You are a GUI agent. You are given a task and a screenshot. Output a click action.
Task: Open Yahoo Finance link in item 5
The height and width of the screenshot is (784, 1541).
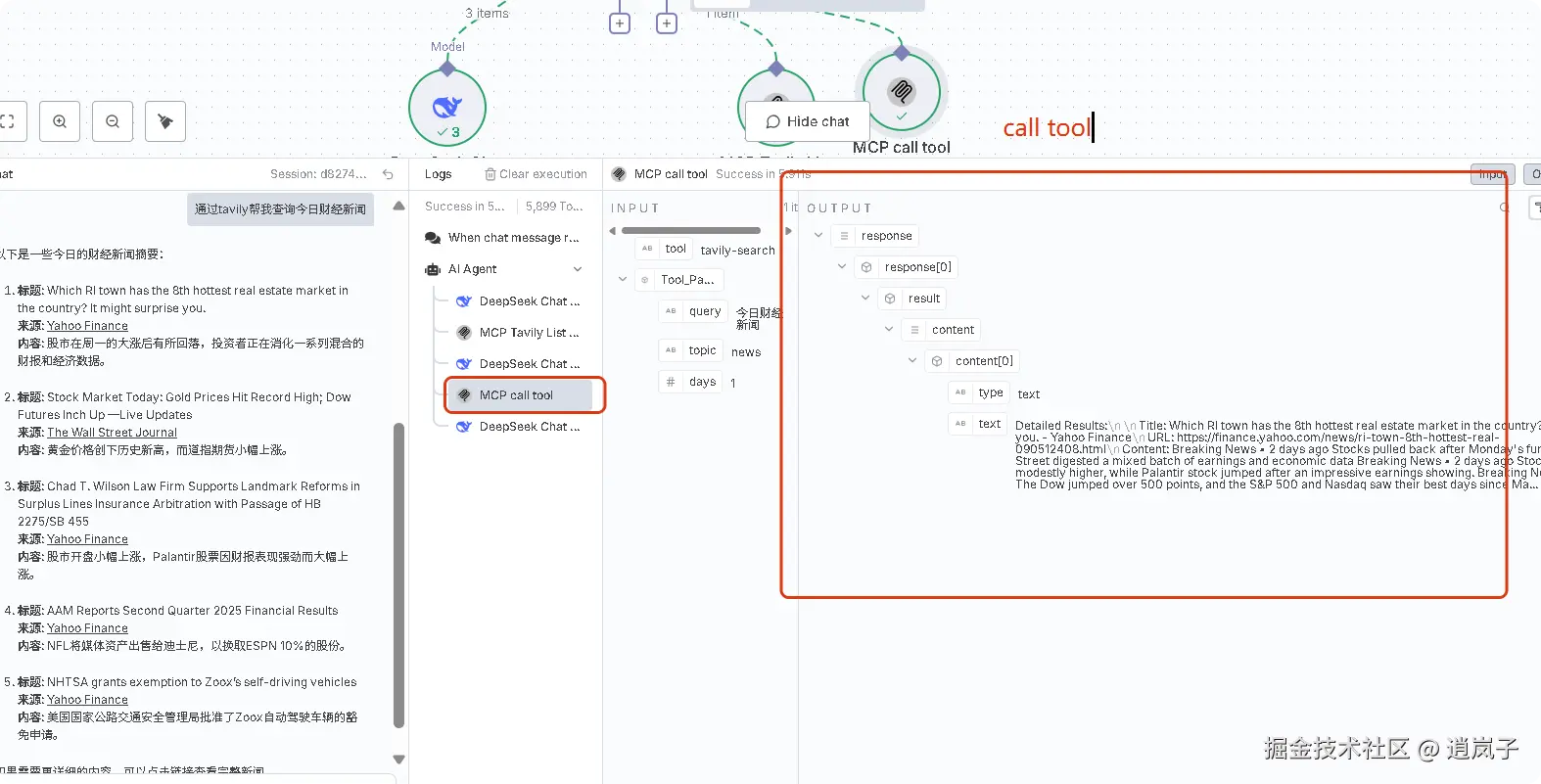87,700
